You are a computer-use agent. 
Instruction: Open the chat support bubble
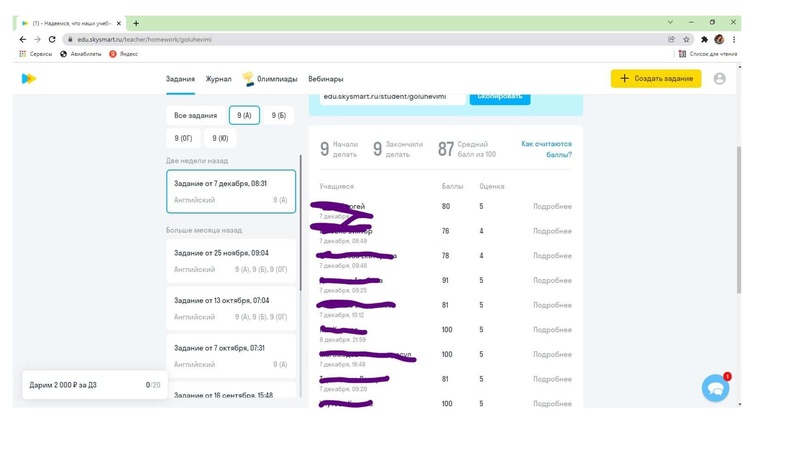click(715, 388)
